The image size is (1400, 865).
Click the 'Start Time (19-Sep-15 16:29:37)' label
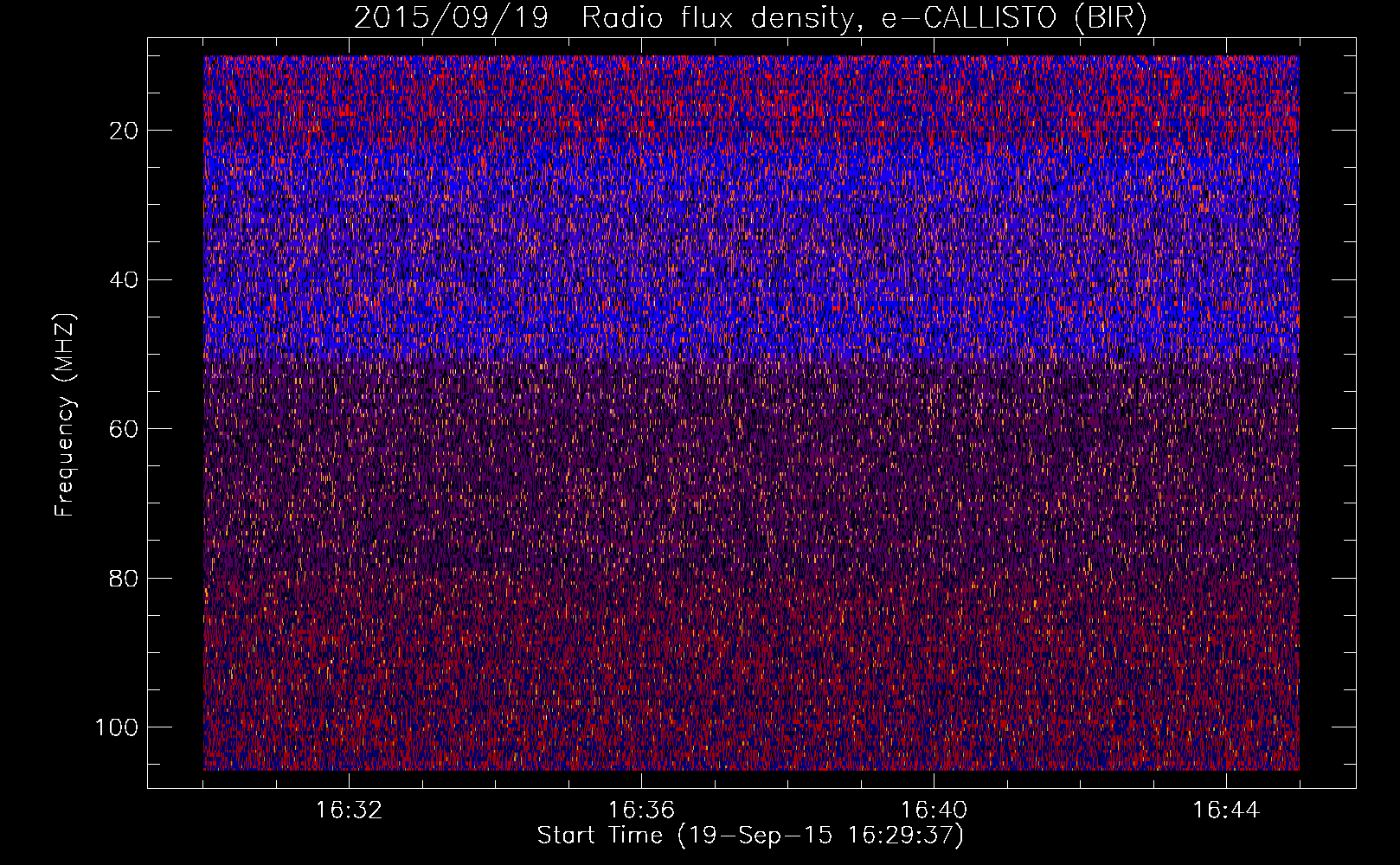750,836
